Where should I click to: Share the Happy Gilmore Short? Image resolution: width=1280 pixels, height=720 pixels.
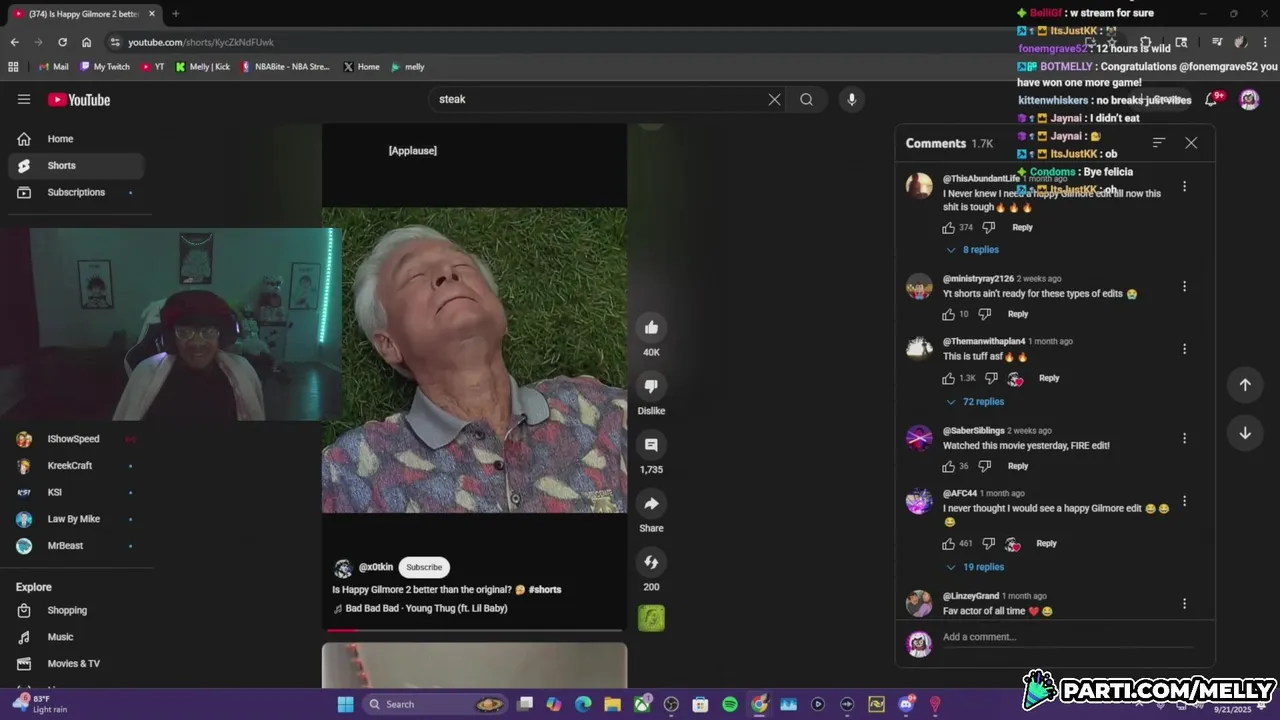pyautogui.click(x=651, y=503)
